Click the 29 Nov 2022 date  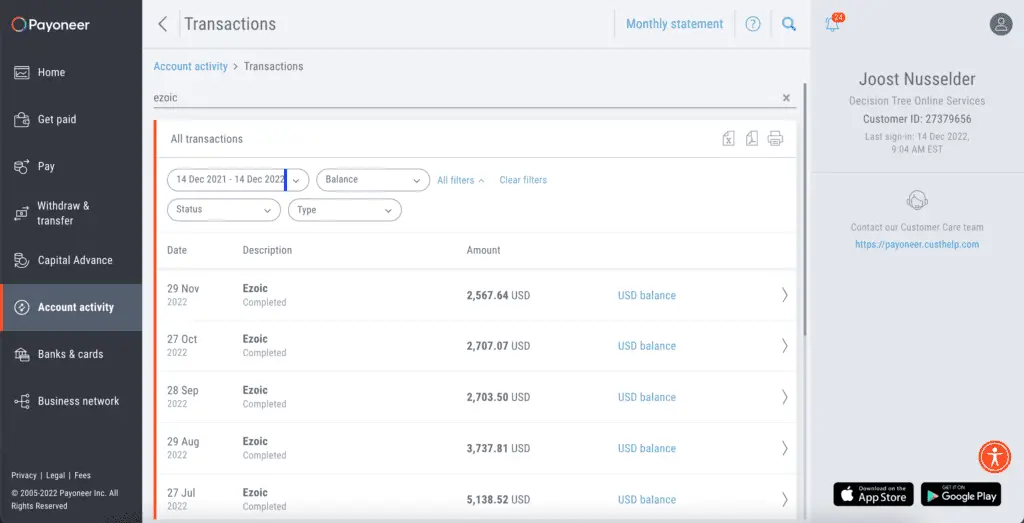(x=184, y=295)
